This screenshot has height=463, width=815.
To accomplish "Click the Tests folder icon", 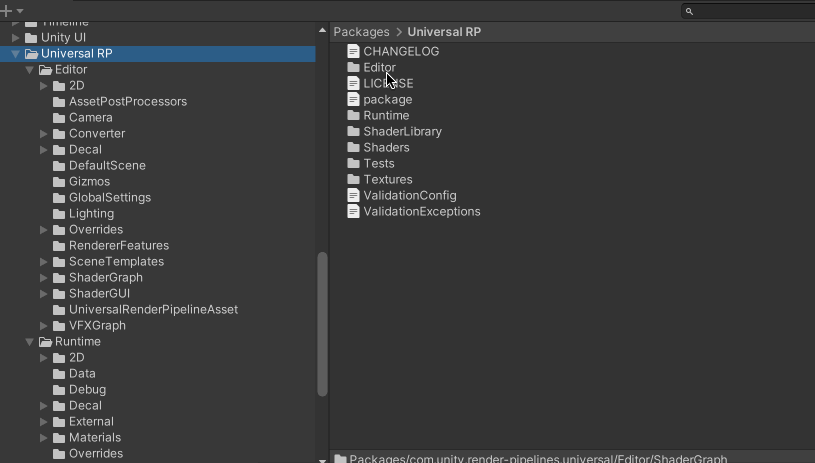I will (353, 163).
